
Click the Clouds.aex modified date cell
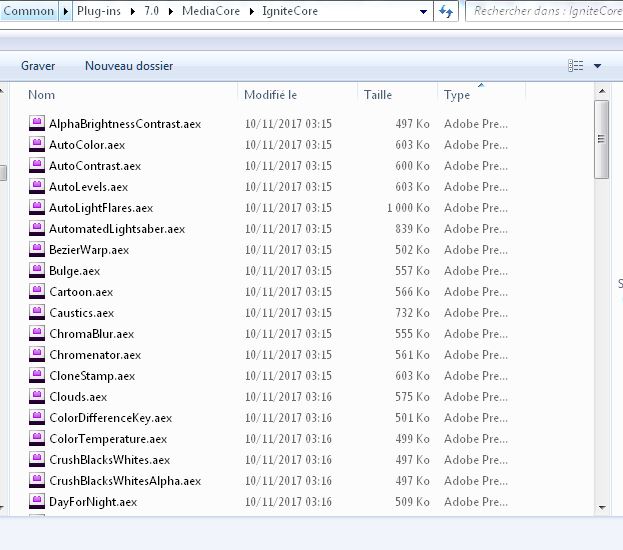[x=288, y=397]
